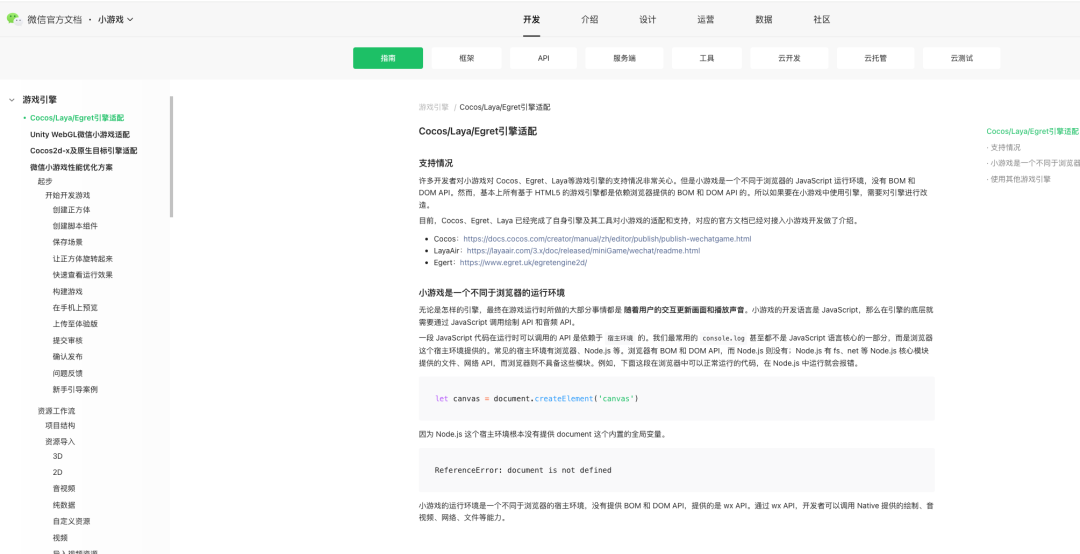
Task: Go to the 运营 tab
Action: pyautogui.click(x=705, y=19)
